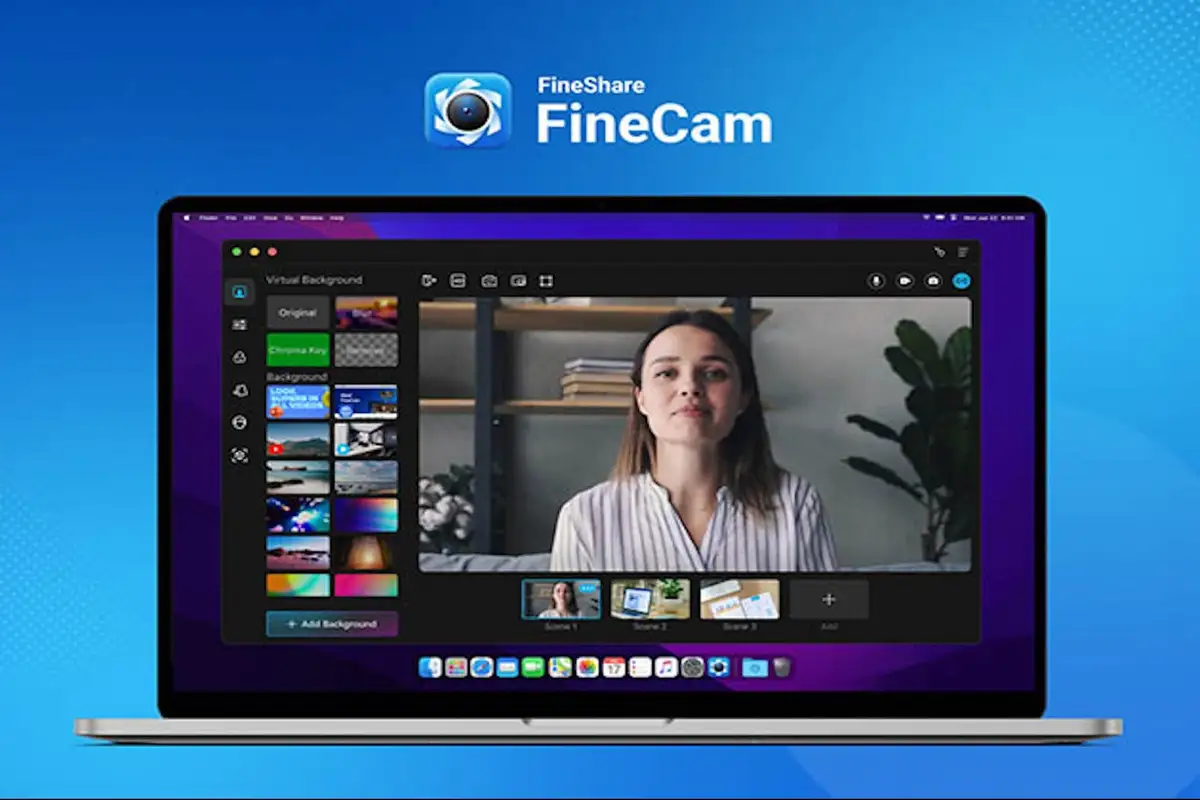Open the FineCam icon in the Dock
Image resolution: width=1200 pixels, height=800 pixels.
coord(719,667)
